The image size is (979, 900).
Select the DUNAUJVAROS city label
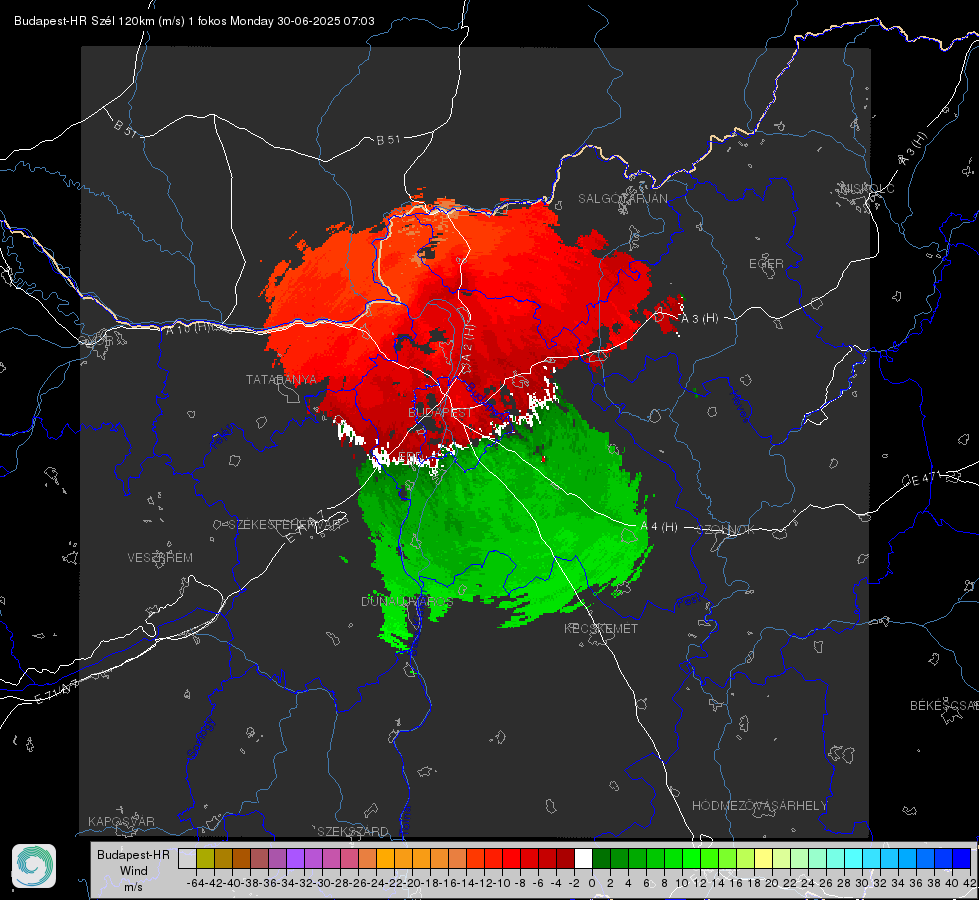[406, 601]
